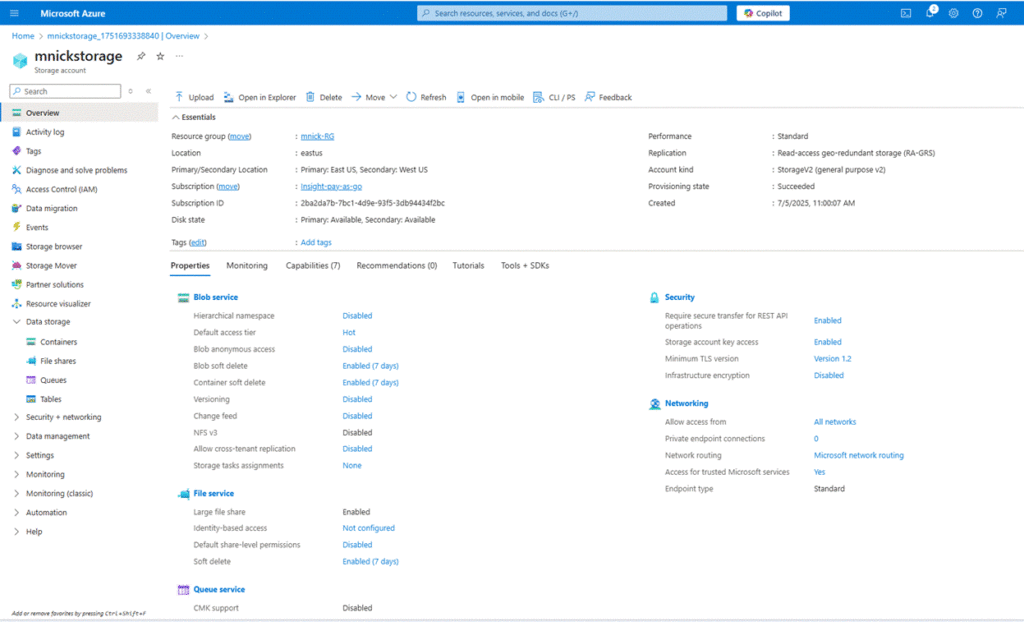
Task: Expand Security + networking in the sidebar
Action: (63, 417)
